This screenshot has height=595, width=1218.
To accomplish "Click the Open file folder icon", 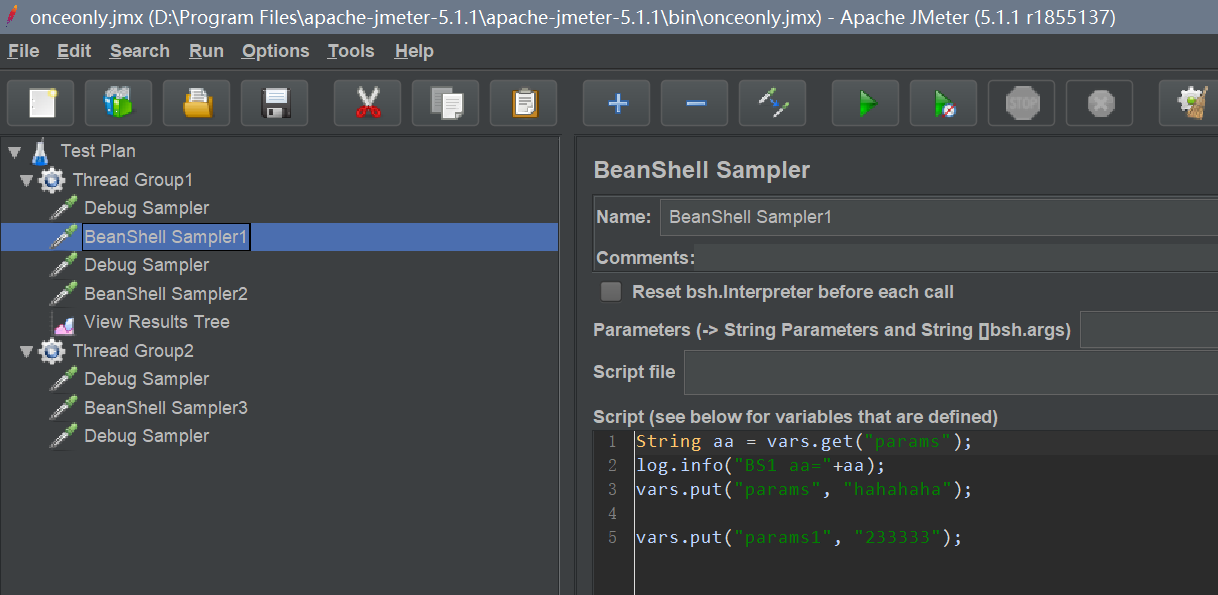I will point(197,103).
